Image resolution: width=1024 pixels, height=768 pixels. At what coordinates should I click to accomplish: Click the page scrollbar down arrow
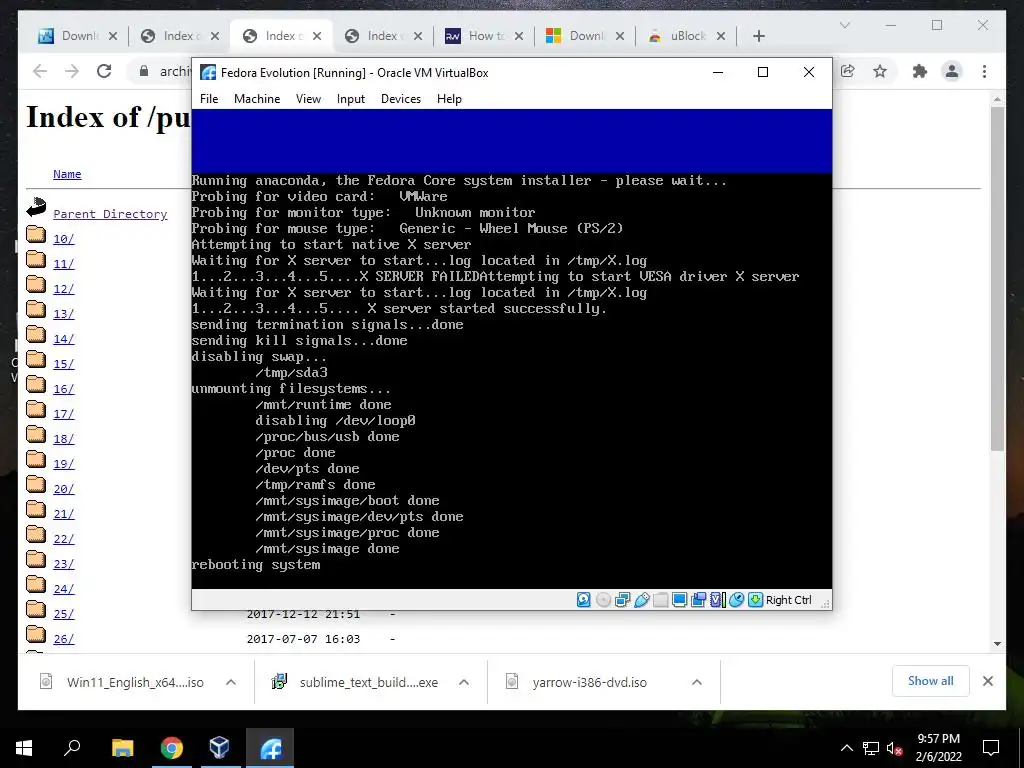coord(997,644)
